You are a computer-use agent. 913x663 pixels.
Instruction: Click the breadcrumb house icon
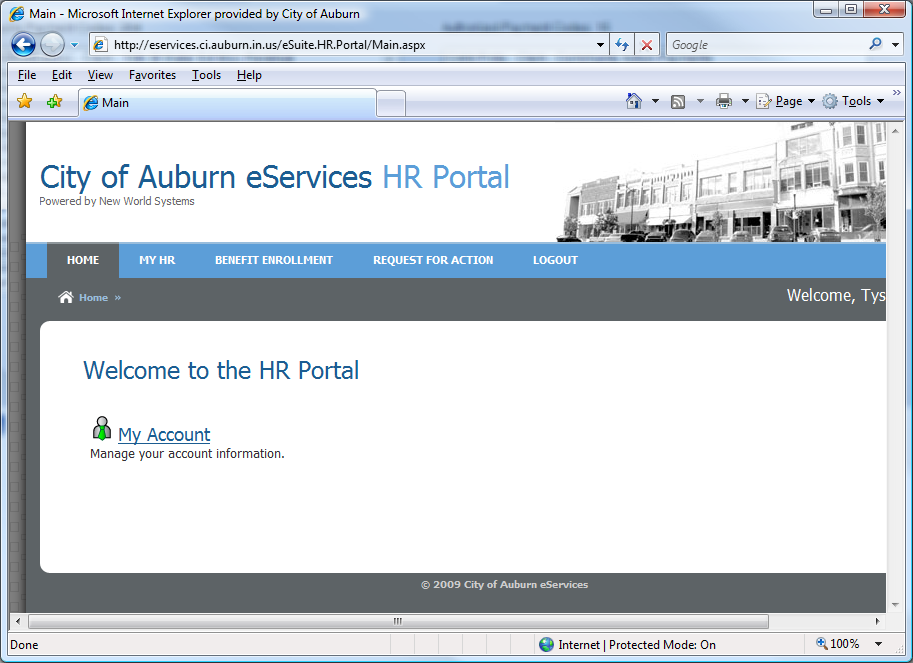[x=66, y=297]
